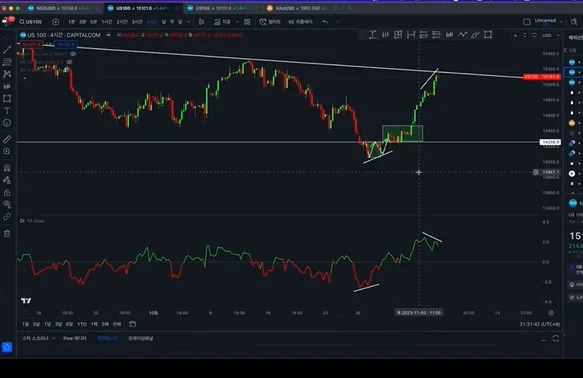This screenshot has height=378, width=583.
Task: Open the Replay button
Action: point(300,22)
